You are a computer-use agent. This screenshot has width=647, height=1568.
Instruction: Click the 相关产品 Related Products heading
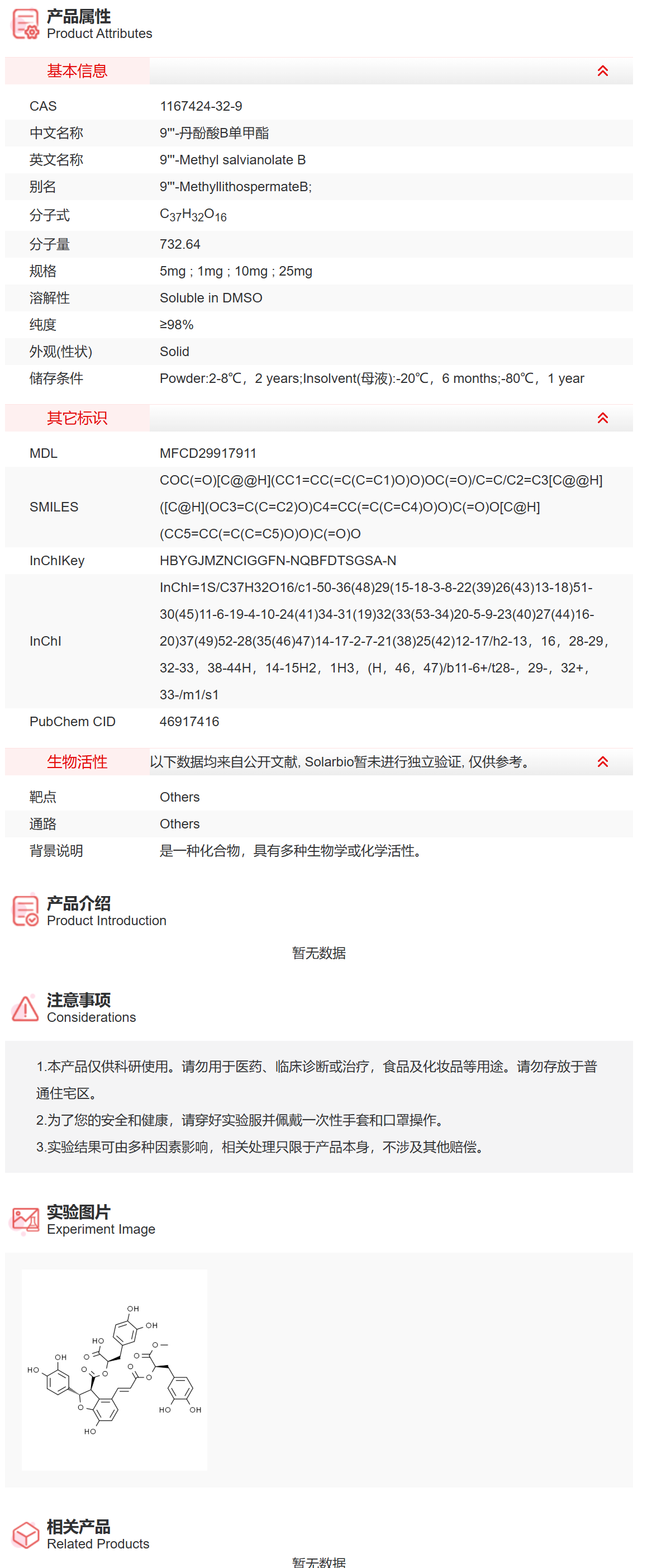98,1534
